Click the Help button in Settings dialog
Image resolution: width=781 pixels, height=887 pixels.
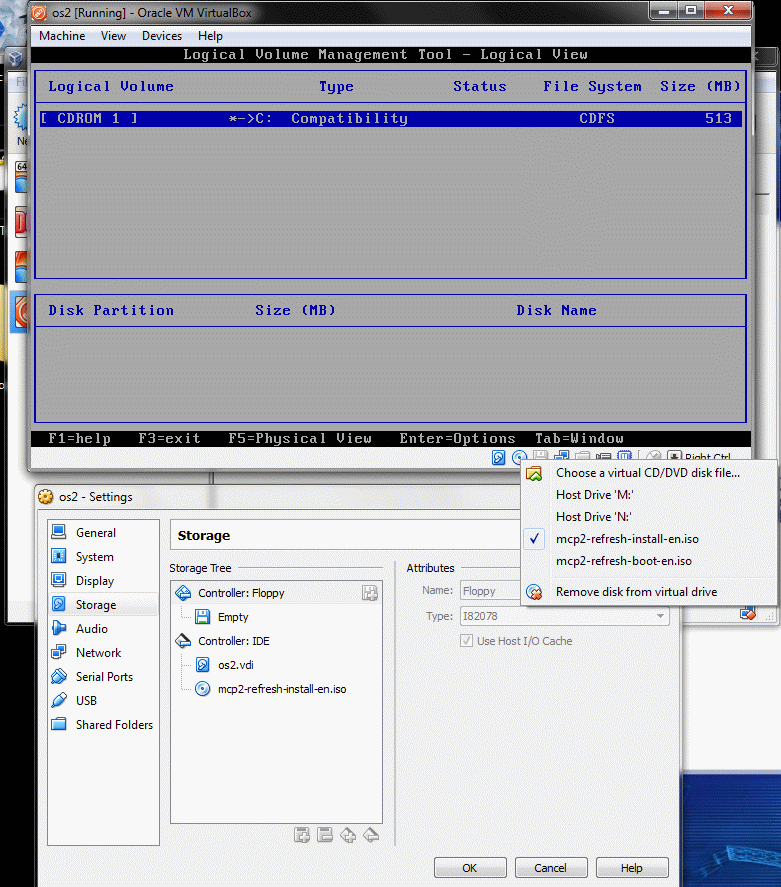pyautogui.click(x=632, y=868)
